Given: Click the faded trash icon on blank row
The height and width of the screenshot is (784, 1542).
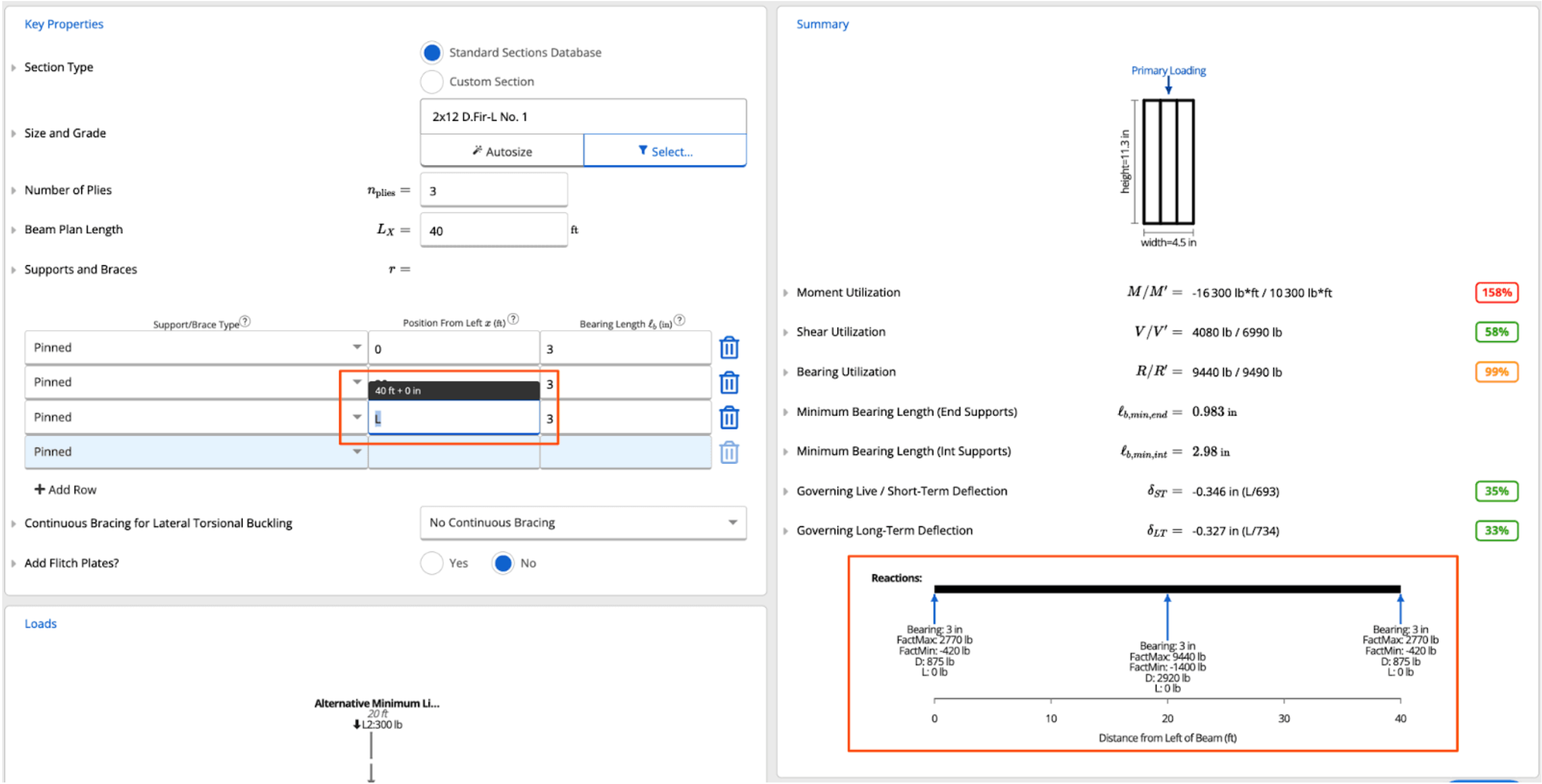Looking at the screenshot, I should [728, 452].
